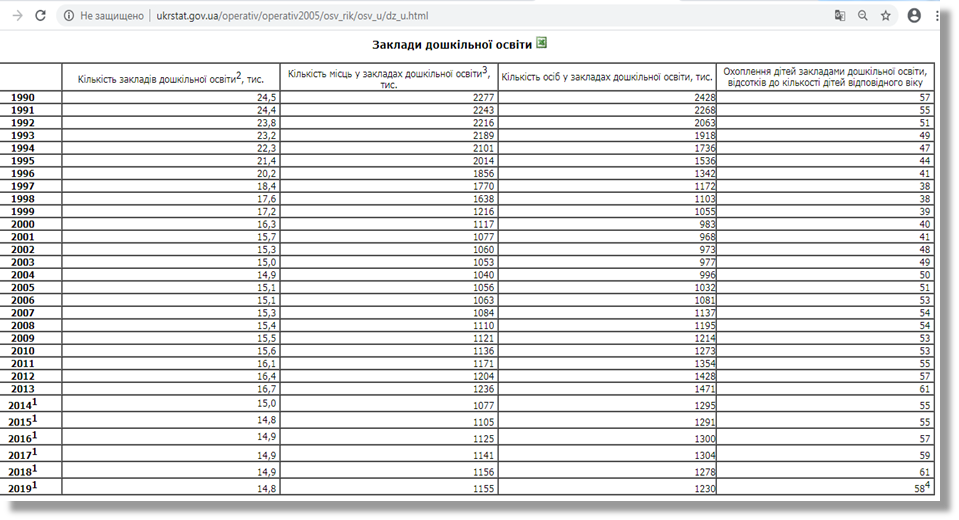This screenshot has height=520, width=959.
Task: Click footnote 3 in the "Кількість місць" header
Action: (x=484, y=70)
